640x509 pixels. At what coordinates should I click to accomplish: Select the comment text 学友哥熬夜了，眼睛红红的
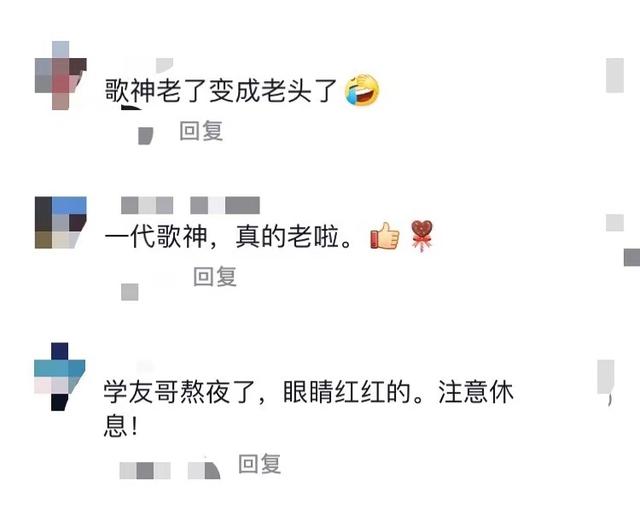point(257,392)
